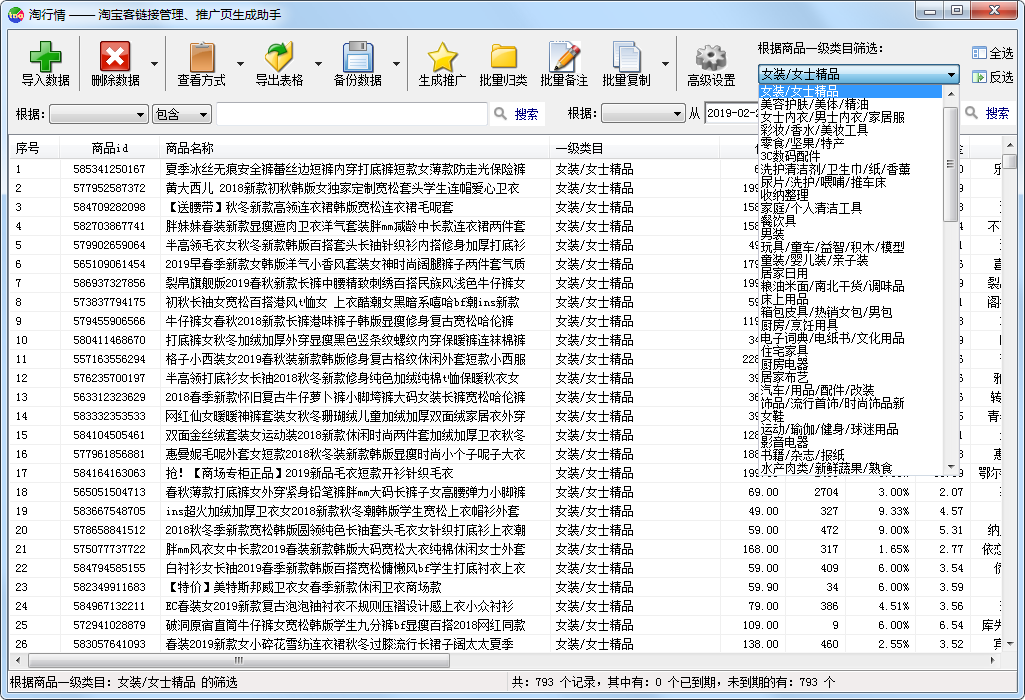Click the 导出表格 export table icon
Viewport: 1025px width, 700px height.
tap(279, 64)
